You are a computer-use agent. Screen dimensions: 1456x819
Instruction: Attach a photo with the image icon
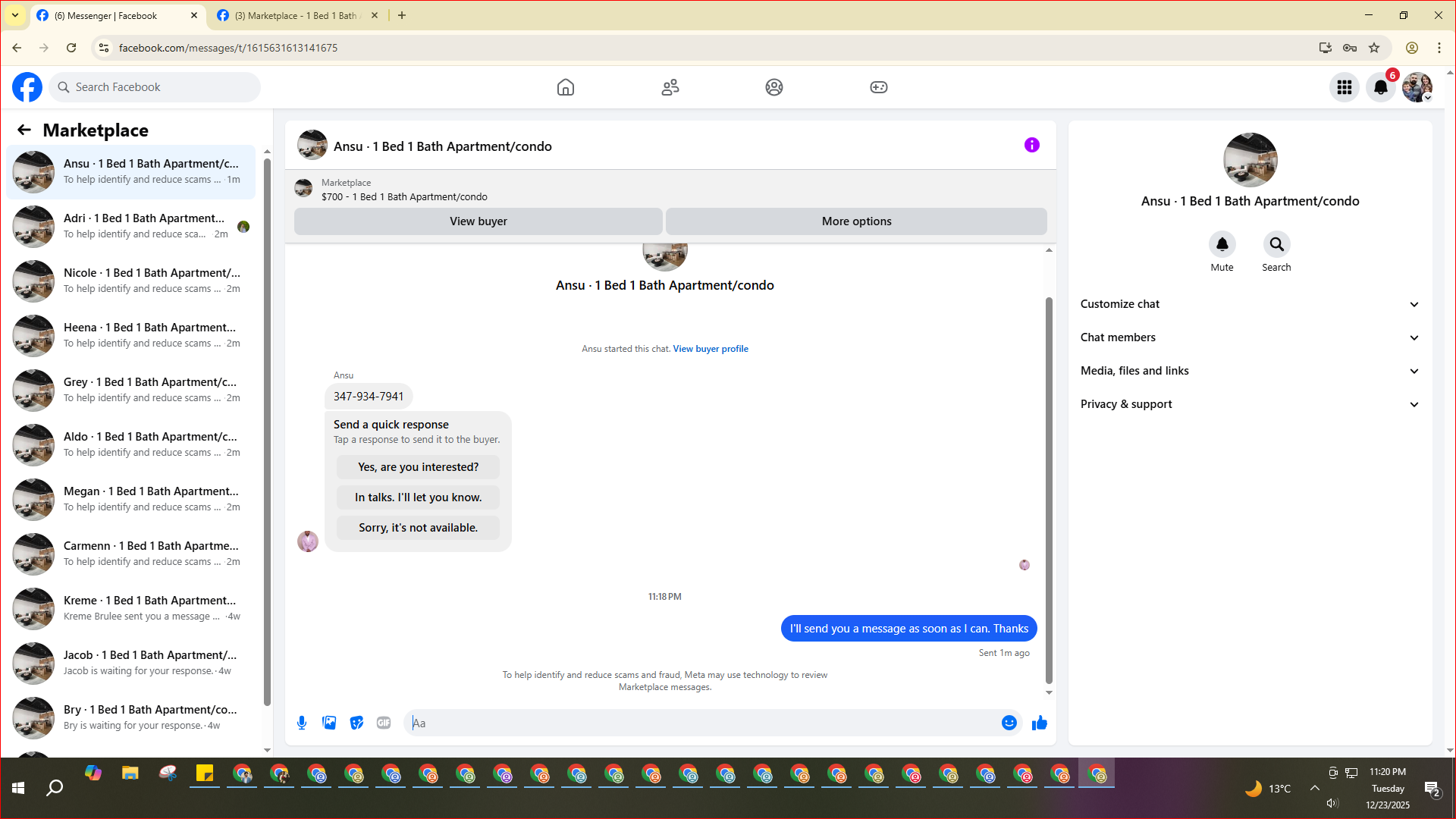pyautogui.click(x=329, y=723)
